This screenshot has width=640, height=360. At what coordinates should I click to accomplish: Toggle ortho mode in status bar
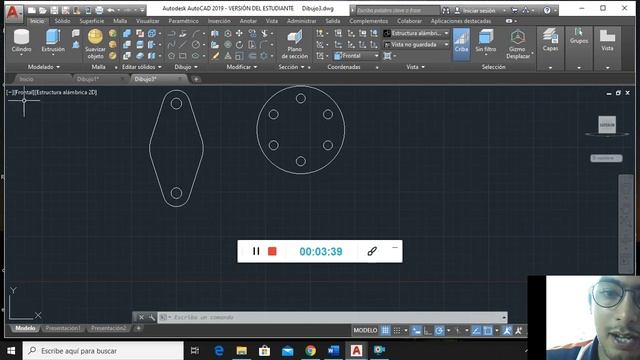[x=427, y=330]
